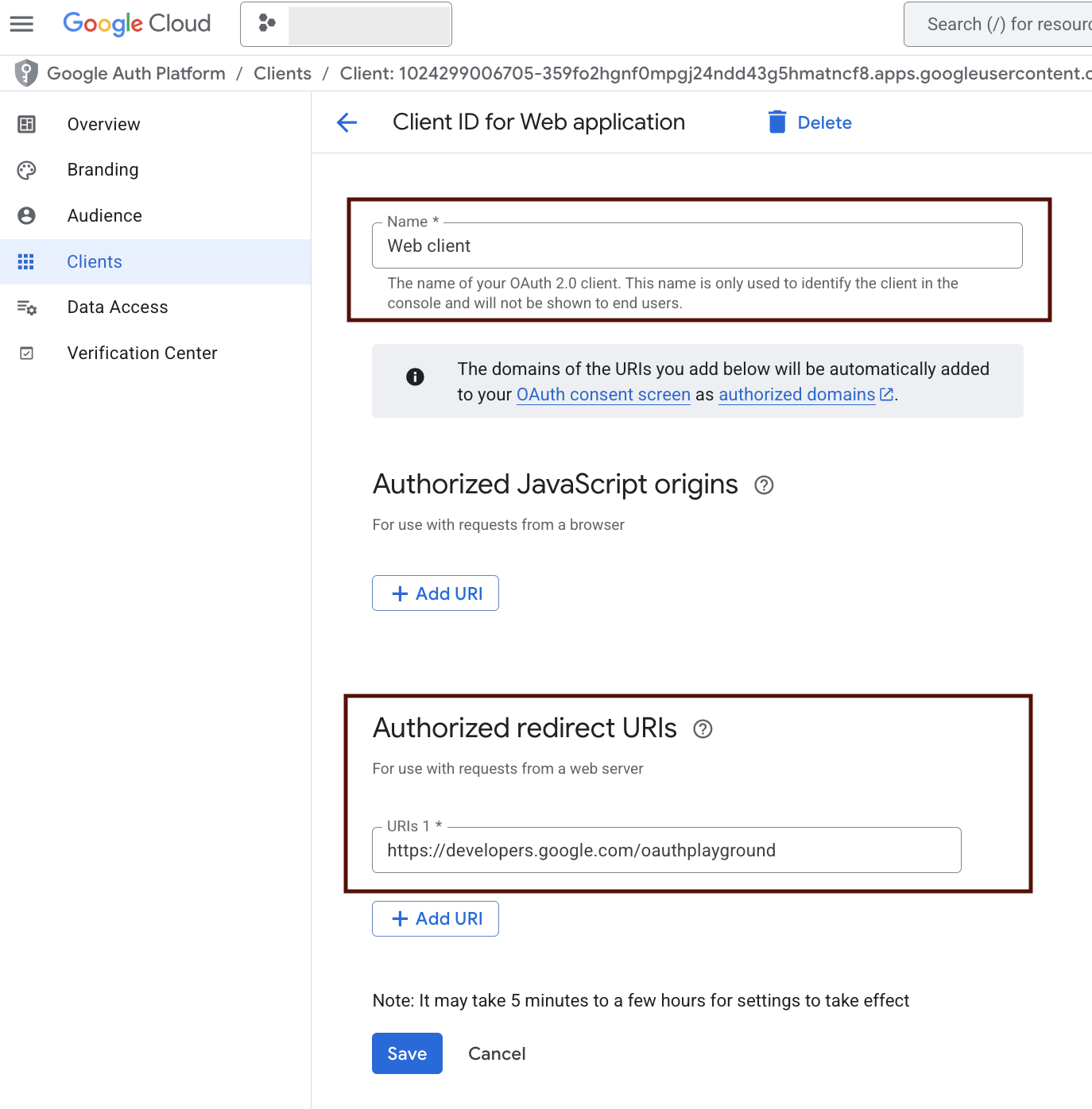The height and width of the screenshot is (1109, 1092).
Task: Click the Save button
Action: coord(407,1053)
